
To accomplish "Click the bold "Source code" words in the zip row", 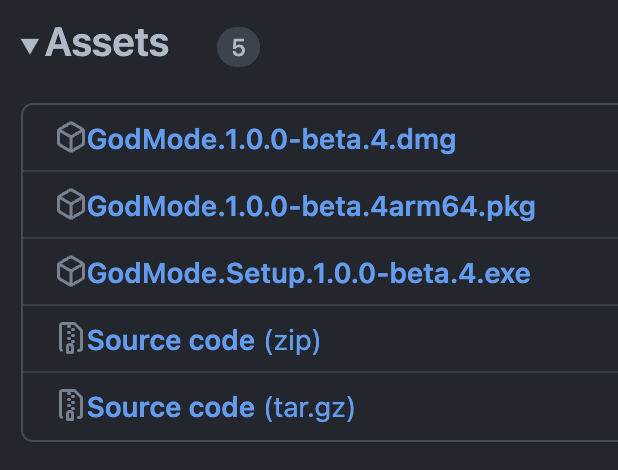I will tap(171, 341).
